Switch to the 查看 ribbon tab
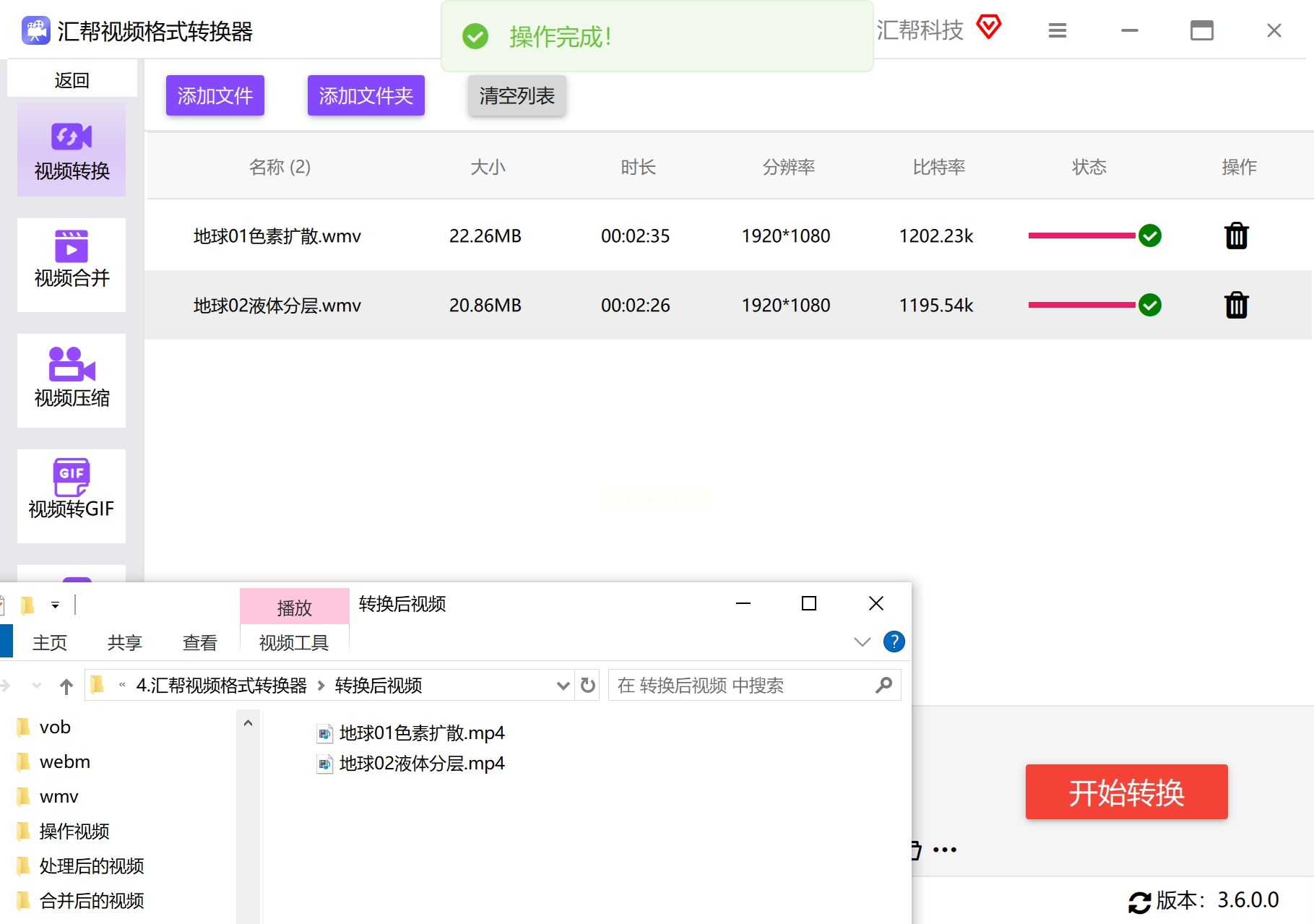The image size is (1314, 924). tap(199, 642)
